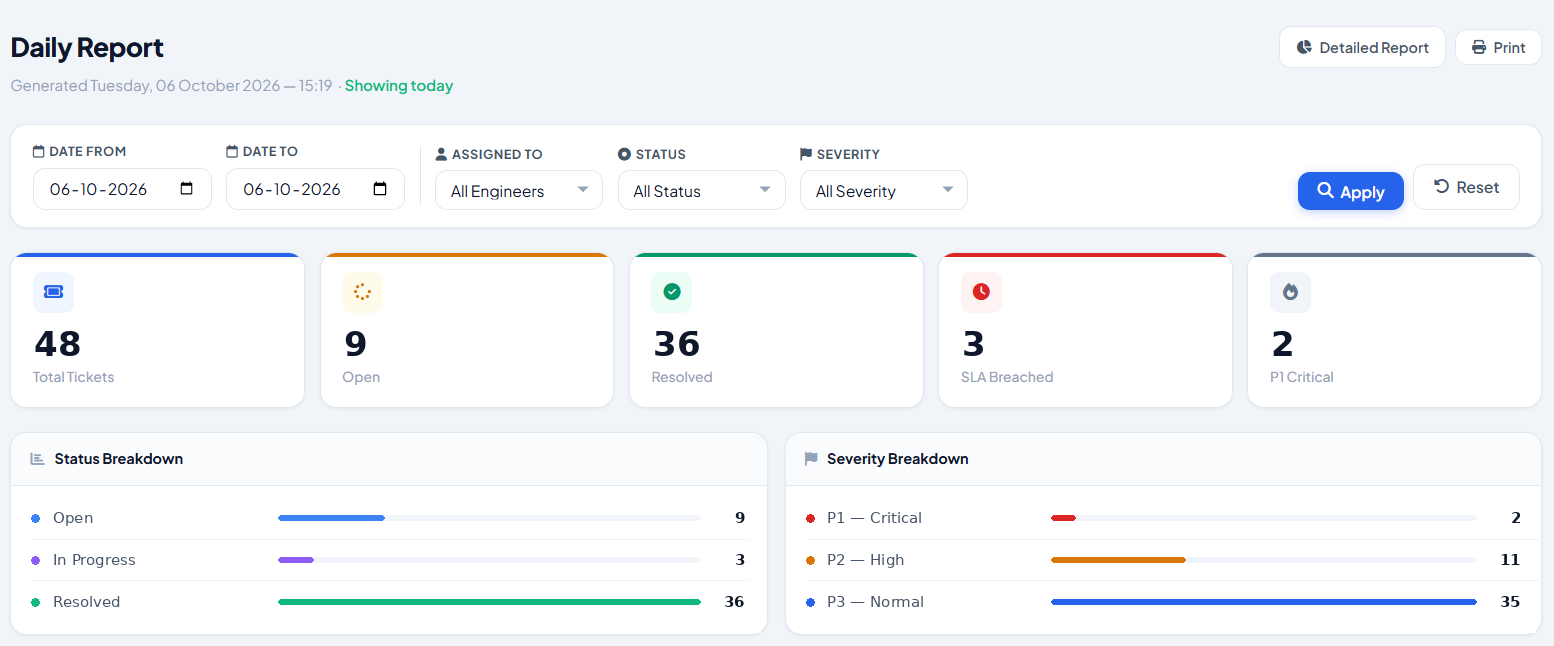Click the P3 — Normal severity bar
The image size is (1554, 646).
click(x=1264, y=602)
